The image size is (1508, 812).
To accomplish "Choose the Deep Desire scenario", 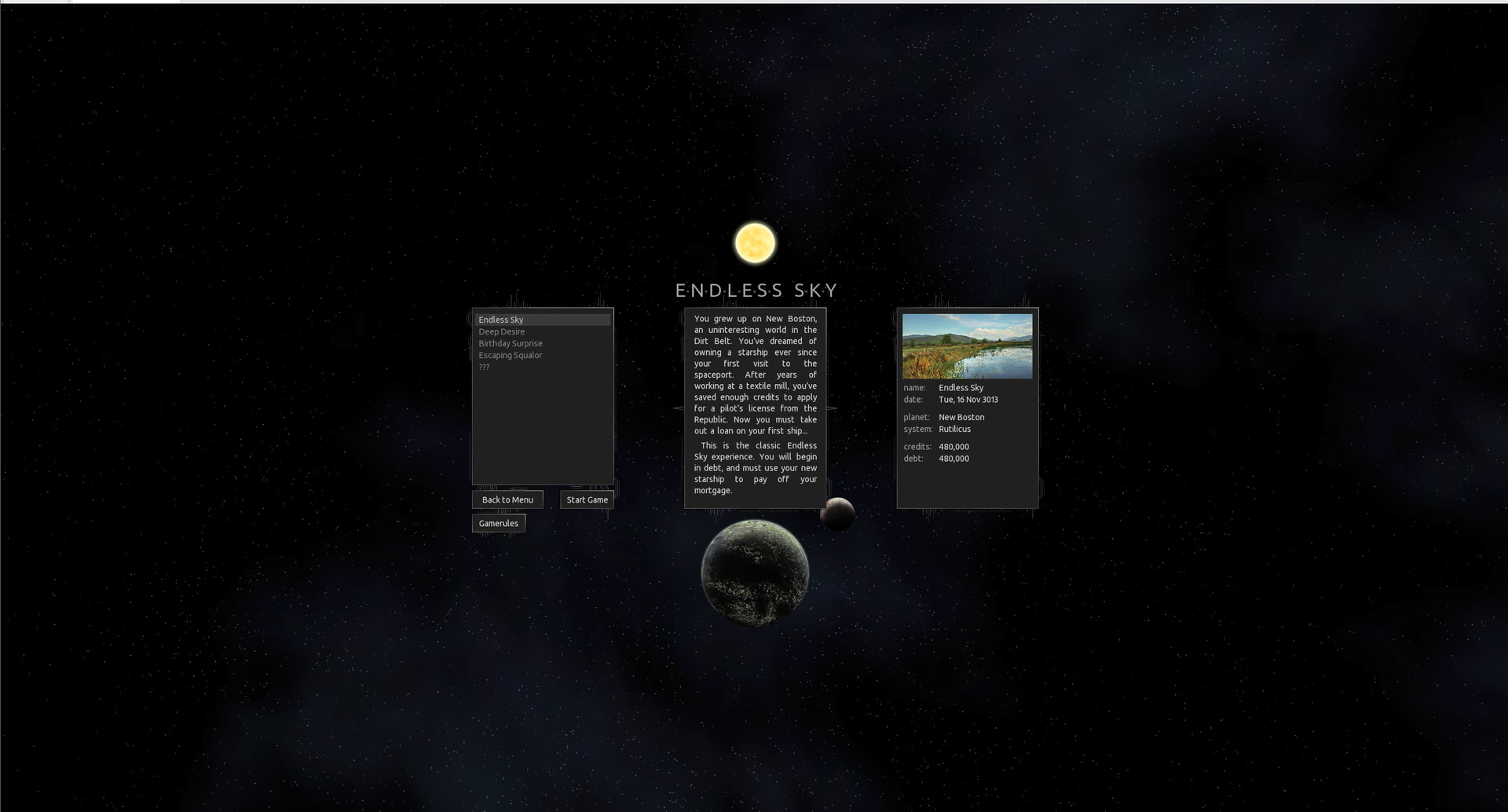I will click(502, 331).
